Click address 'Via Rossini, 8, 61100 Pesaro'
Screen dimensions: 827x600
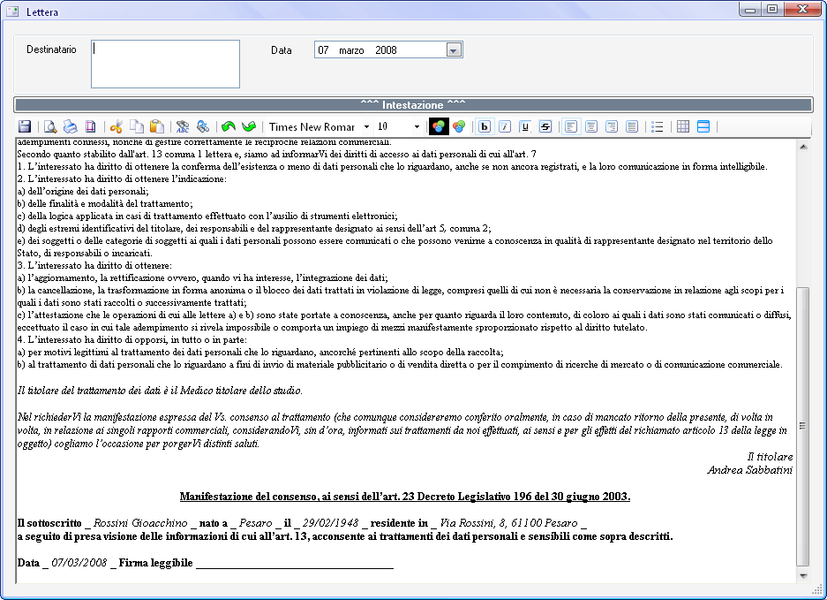pyautogui.click(x=508, y=523)
